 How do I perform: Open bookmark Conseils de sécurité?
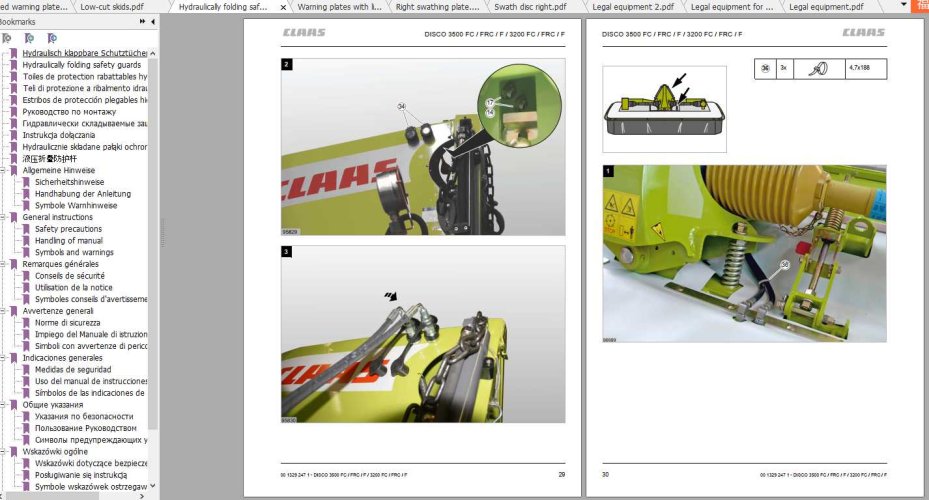coord(70,276)
